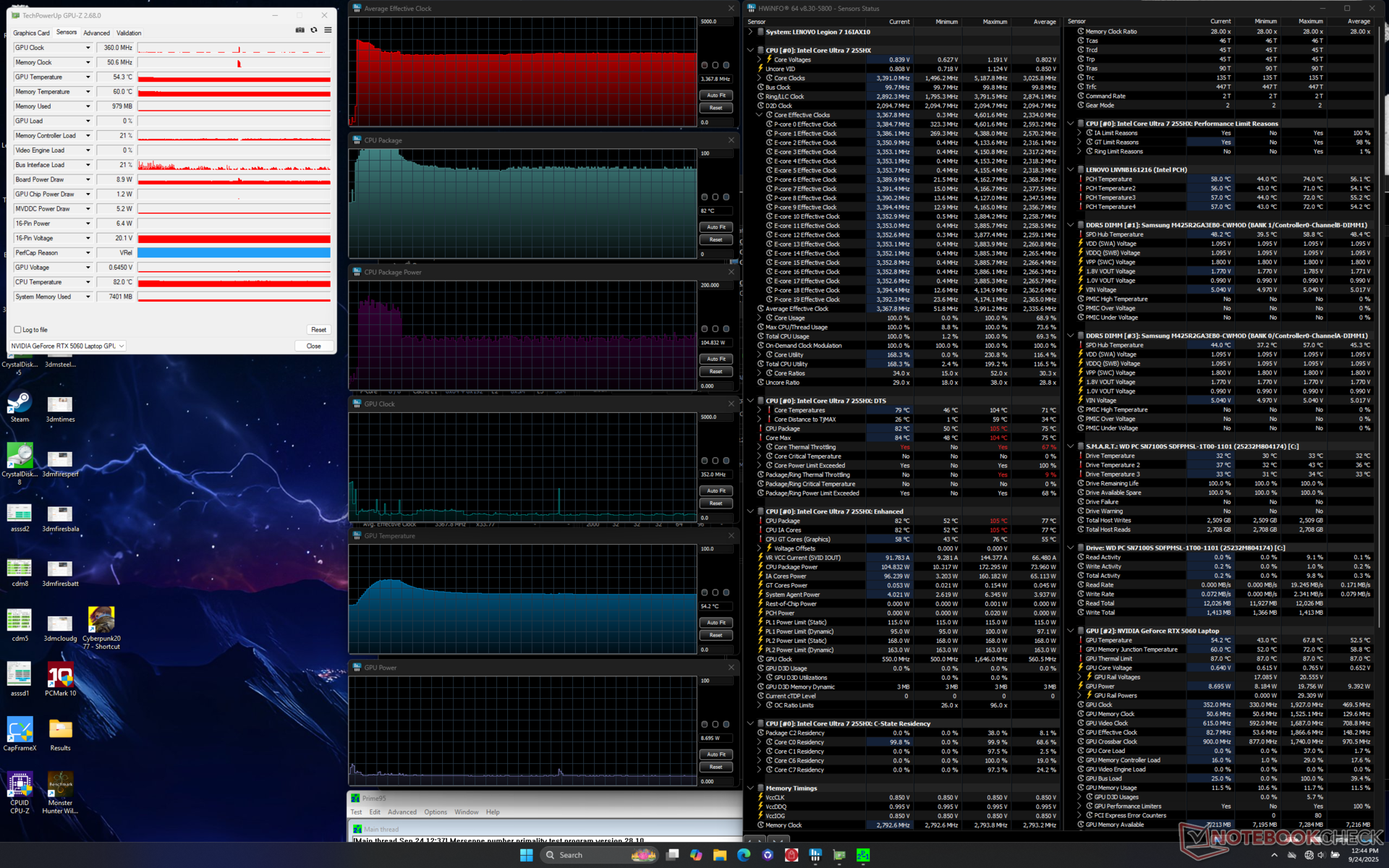Open the CapFrameX desktop icon
1389x868 pixels.
(20, 730)
